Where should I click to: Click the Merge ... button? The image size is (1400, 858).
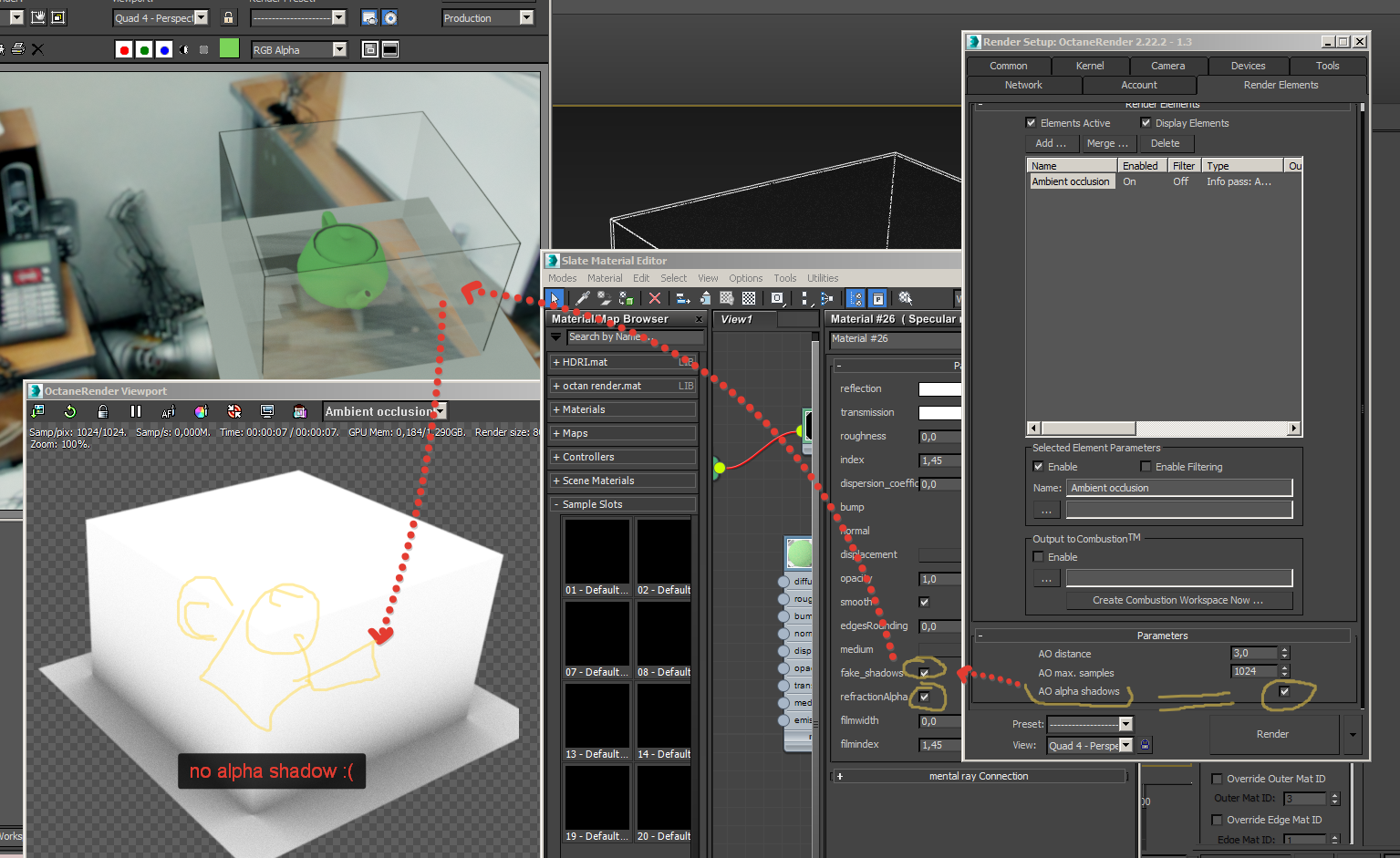point(1107,143)
